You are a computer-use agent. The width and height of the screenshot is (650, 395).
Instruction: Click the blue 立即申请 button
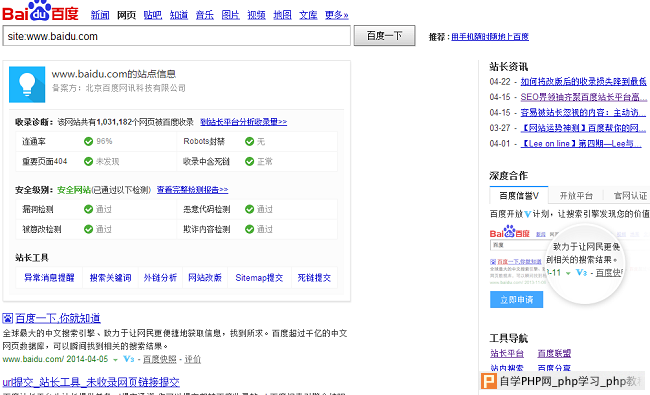tap(517, 299)
